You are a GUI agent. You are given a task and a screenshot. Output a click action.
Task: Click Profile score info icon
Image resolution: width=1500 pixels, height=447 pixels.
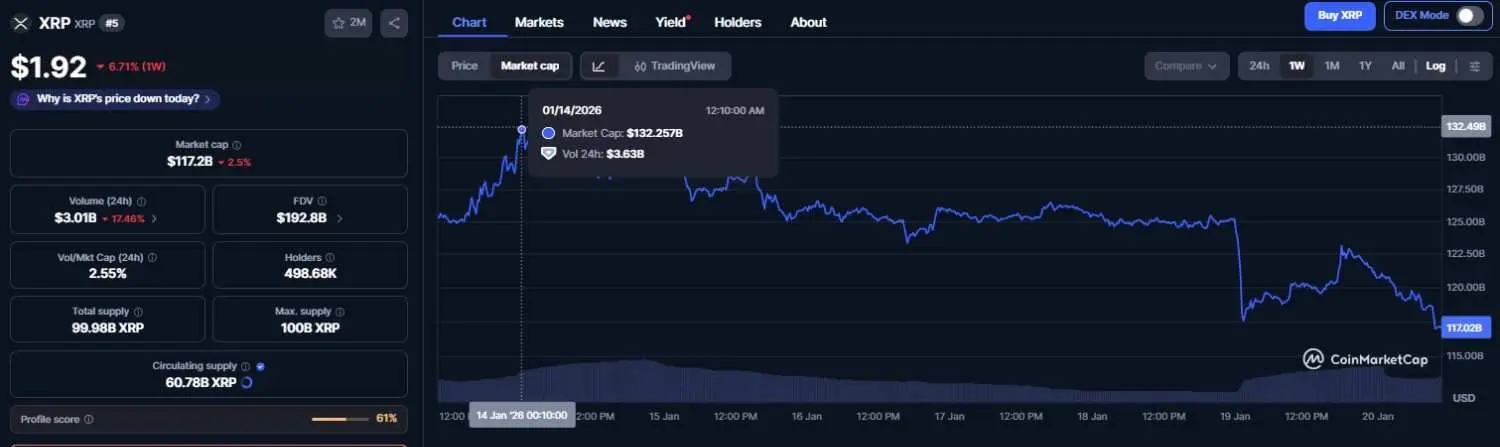(89, 419)
